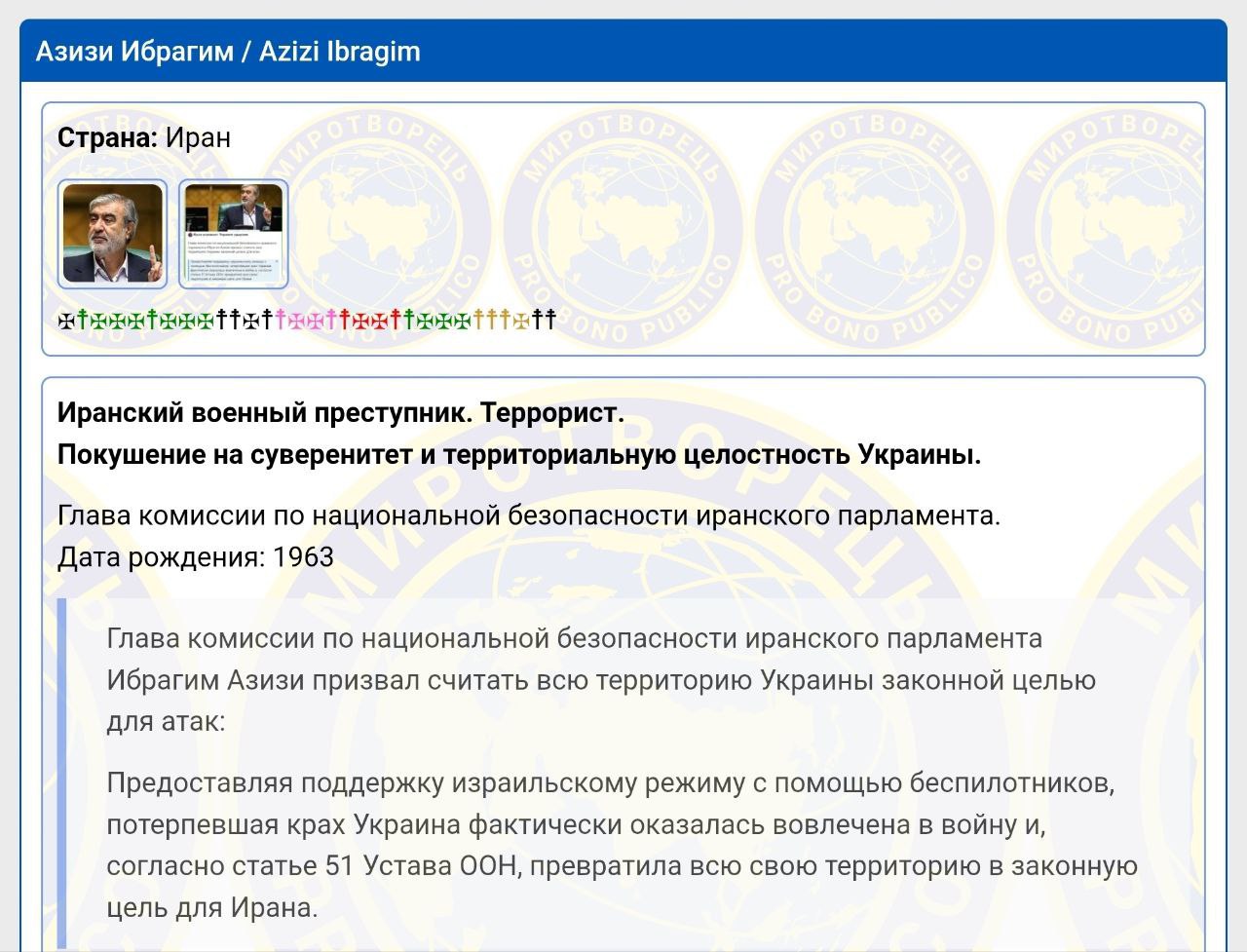The width and height of the screenshot is (1247, 952).
Task: Click the header title Азизи Ибрагим / Azizi Ibragim
Action: tap(228, 52)
